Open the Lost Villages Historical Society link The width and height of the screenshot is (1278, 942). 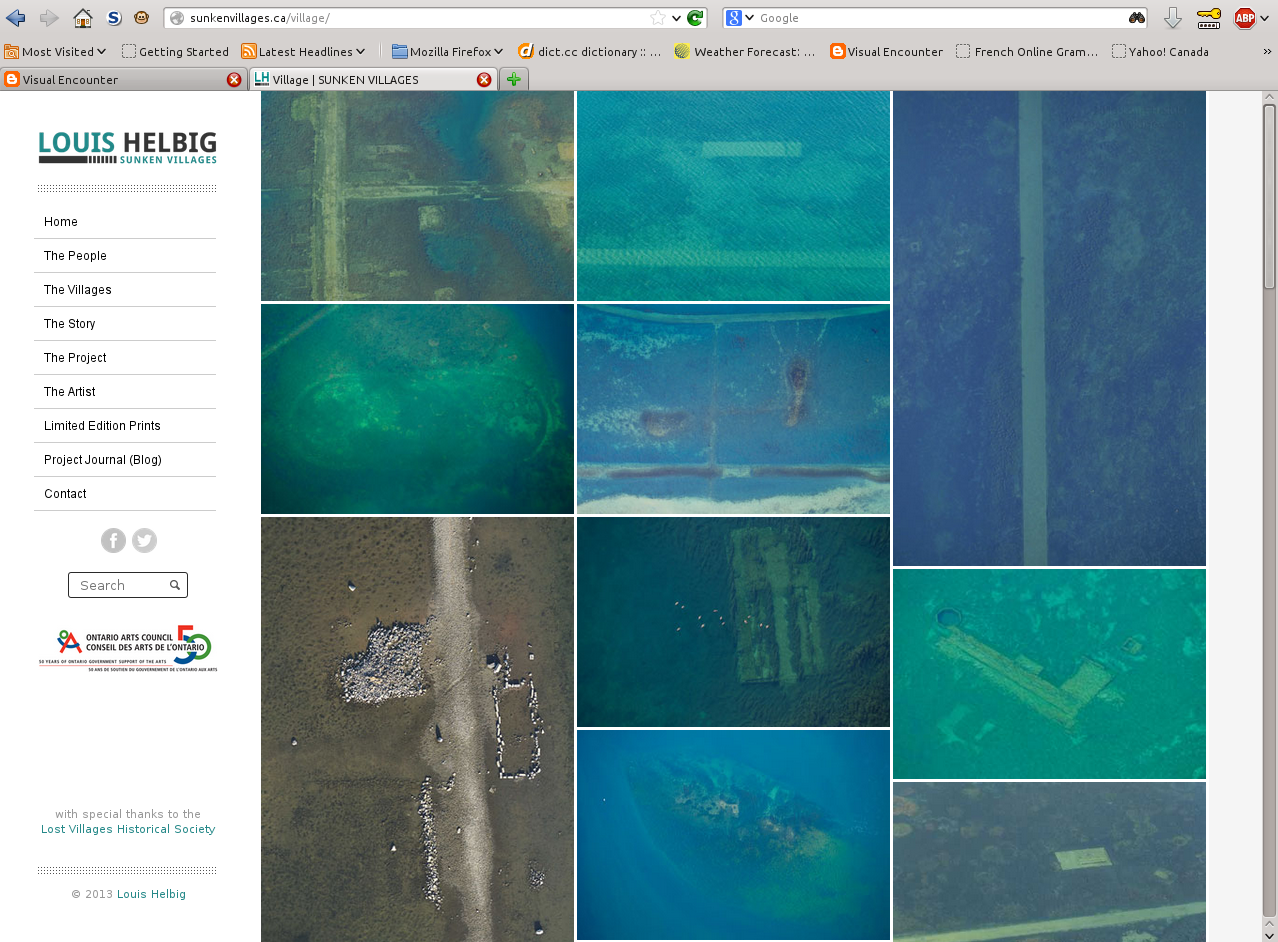tap(127, 829)
